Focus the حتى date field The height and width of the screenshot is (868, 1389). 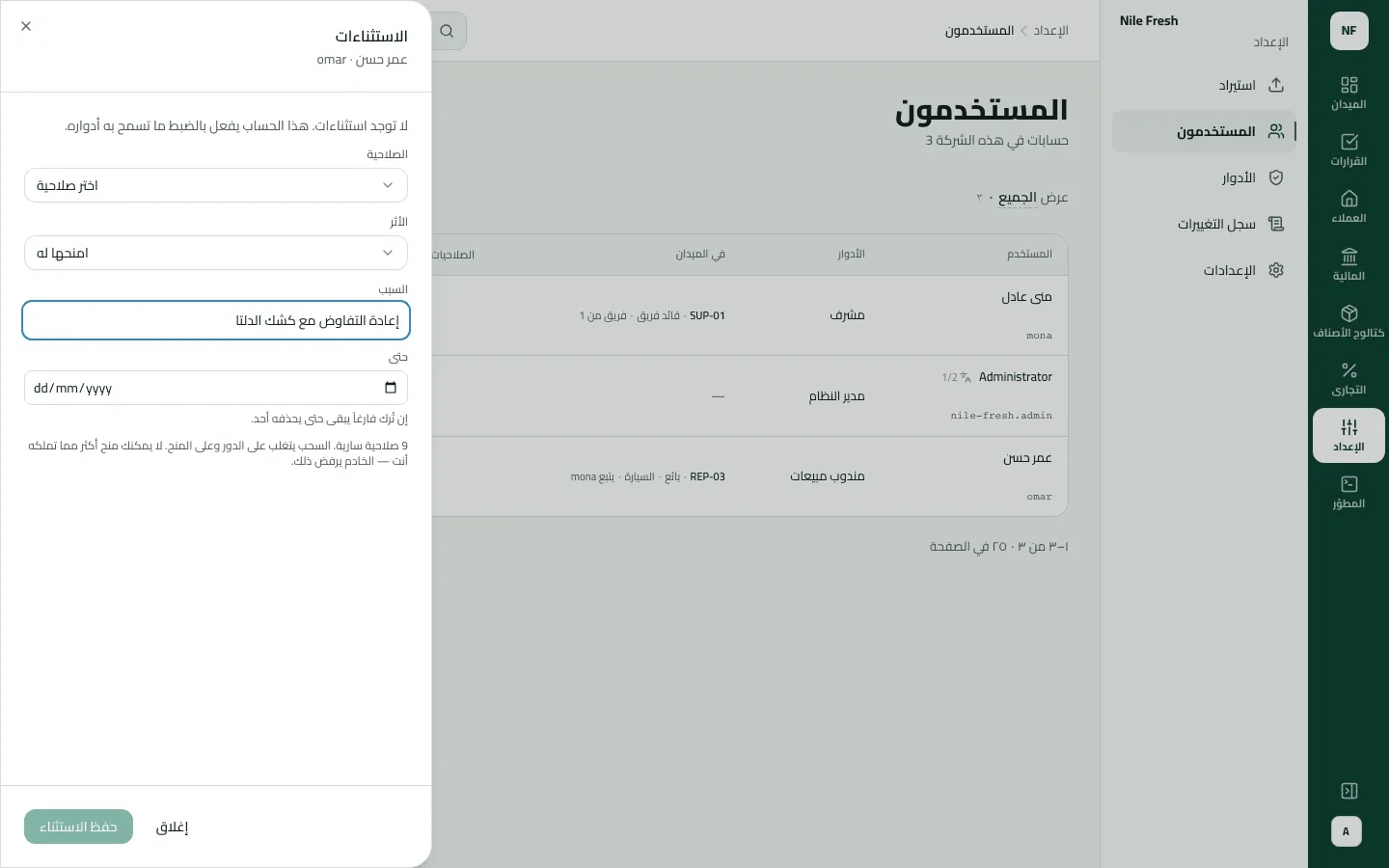(x=216, y=388)
